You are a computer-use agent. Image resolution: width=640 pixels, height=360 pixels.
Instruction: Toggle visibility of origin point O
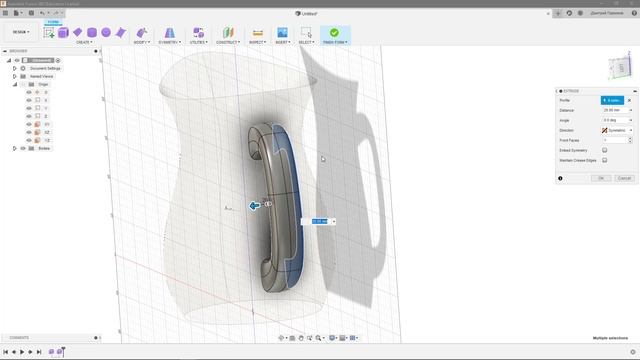pyautogui.click(x=29, y=92)
